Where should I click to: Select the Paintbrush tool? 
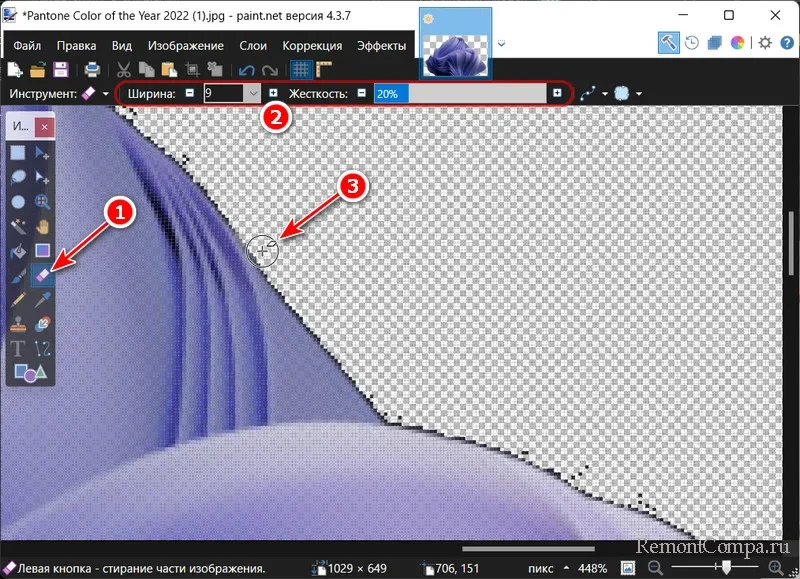[x=18, y=275]
